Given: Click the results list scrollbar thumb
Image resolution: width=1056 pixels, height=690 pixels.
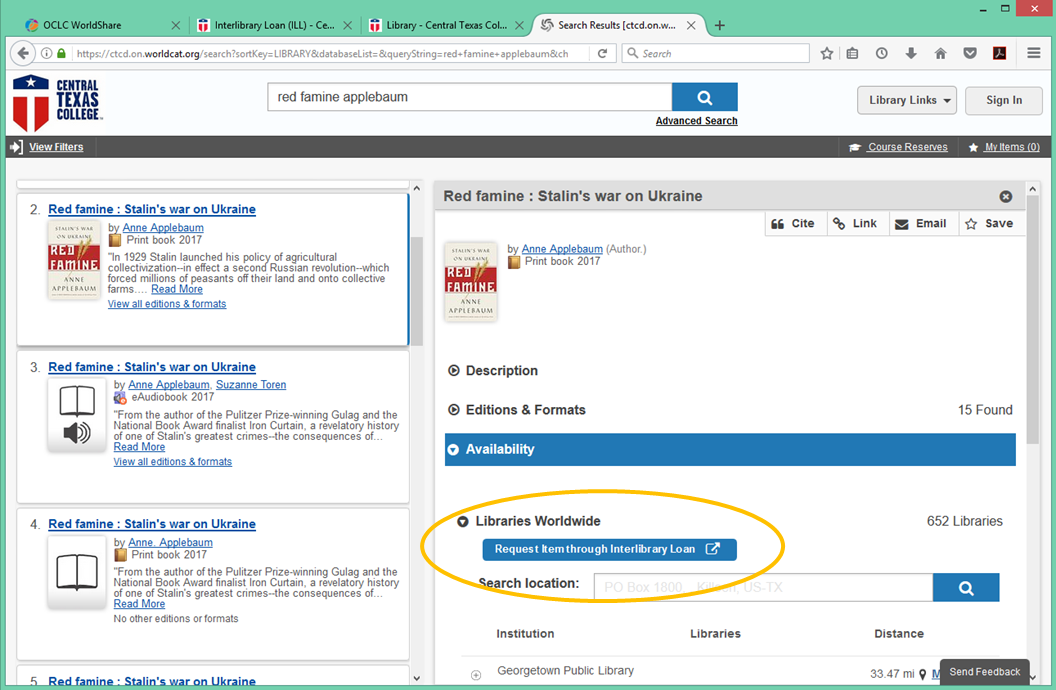Looking at the screenshot, I should coord(417,290).
